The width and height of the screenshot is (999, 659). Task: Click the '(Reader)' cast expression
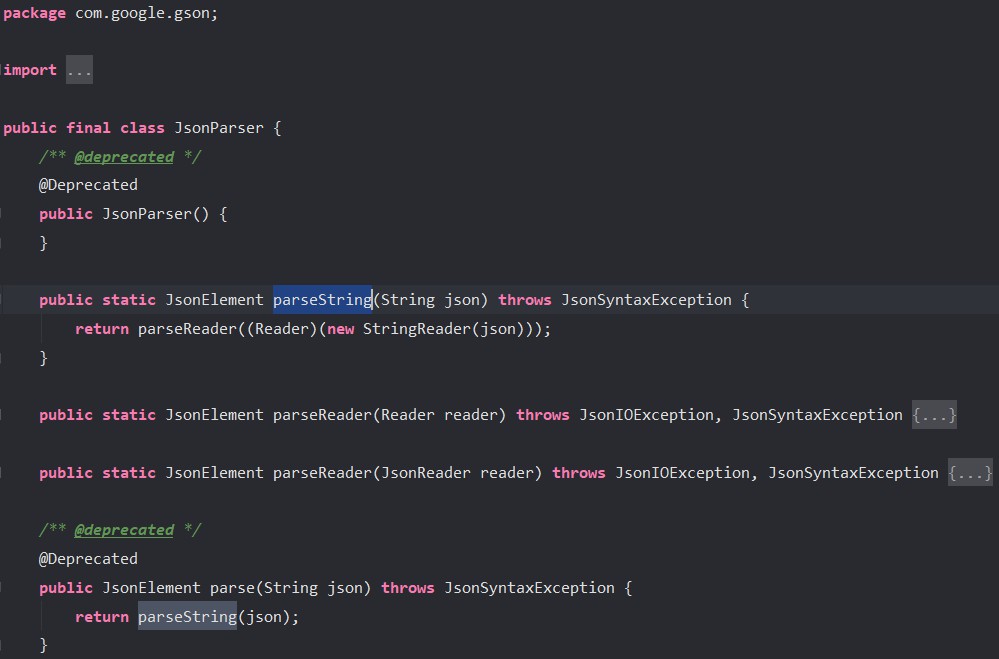tap(282, 330)
